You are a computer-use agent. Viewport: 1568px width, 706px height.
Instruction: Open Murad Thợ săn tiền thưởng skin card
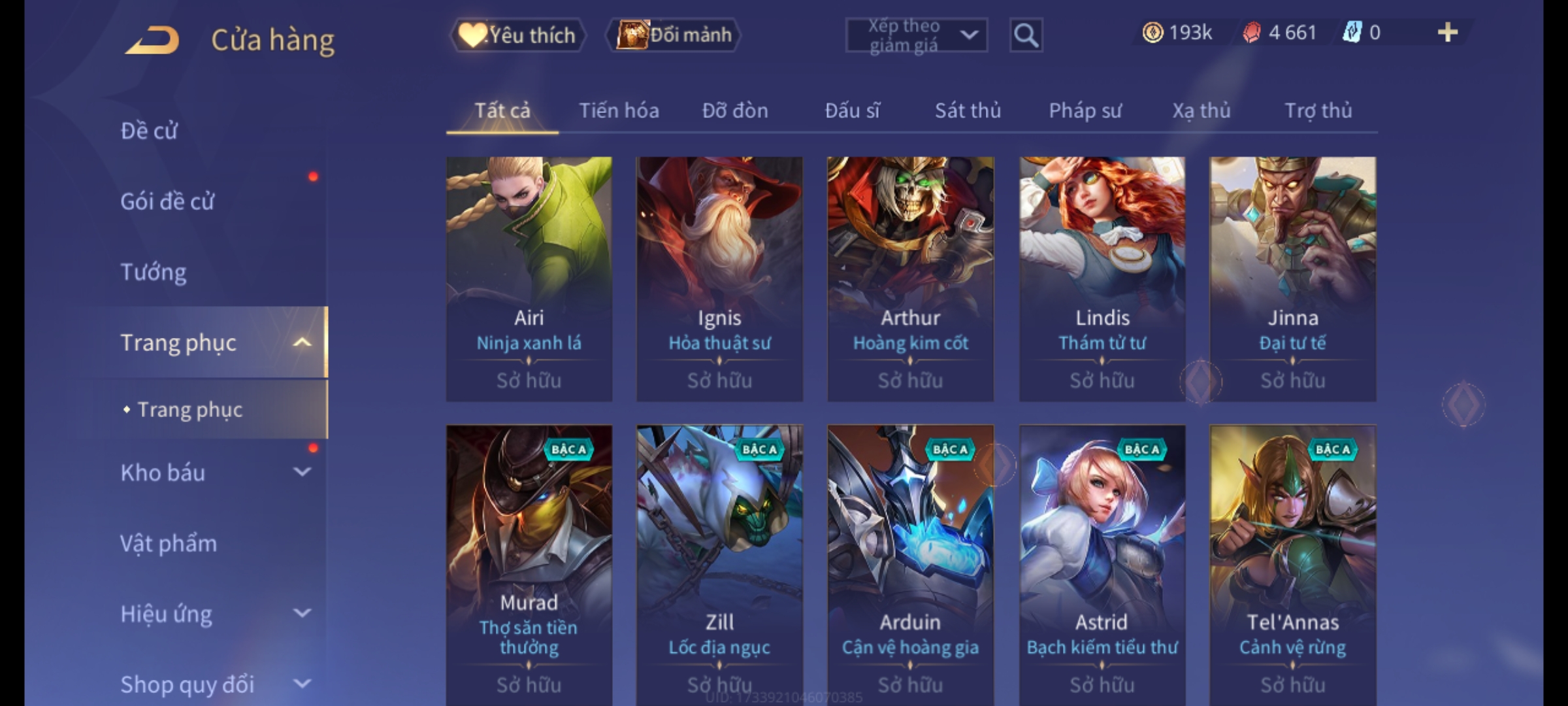point(529,565)
